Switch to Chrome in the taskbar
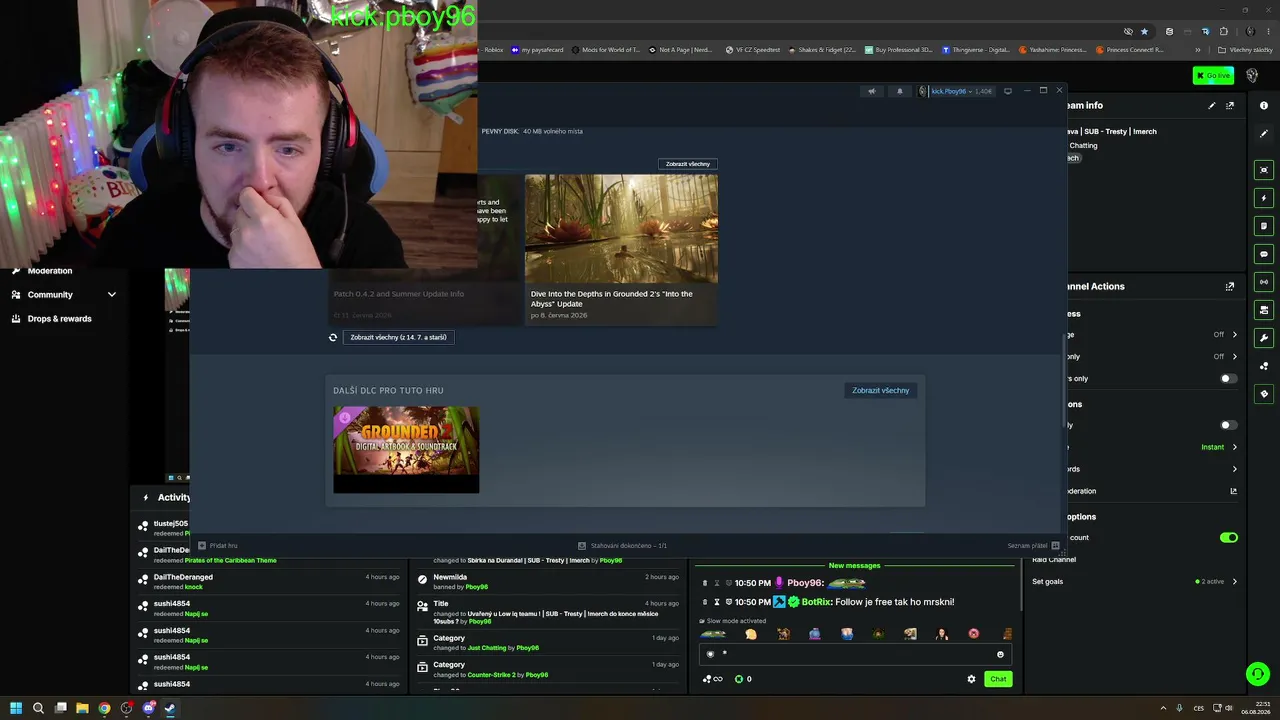 coord(104,709)
